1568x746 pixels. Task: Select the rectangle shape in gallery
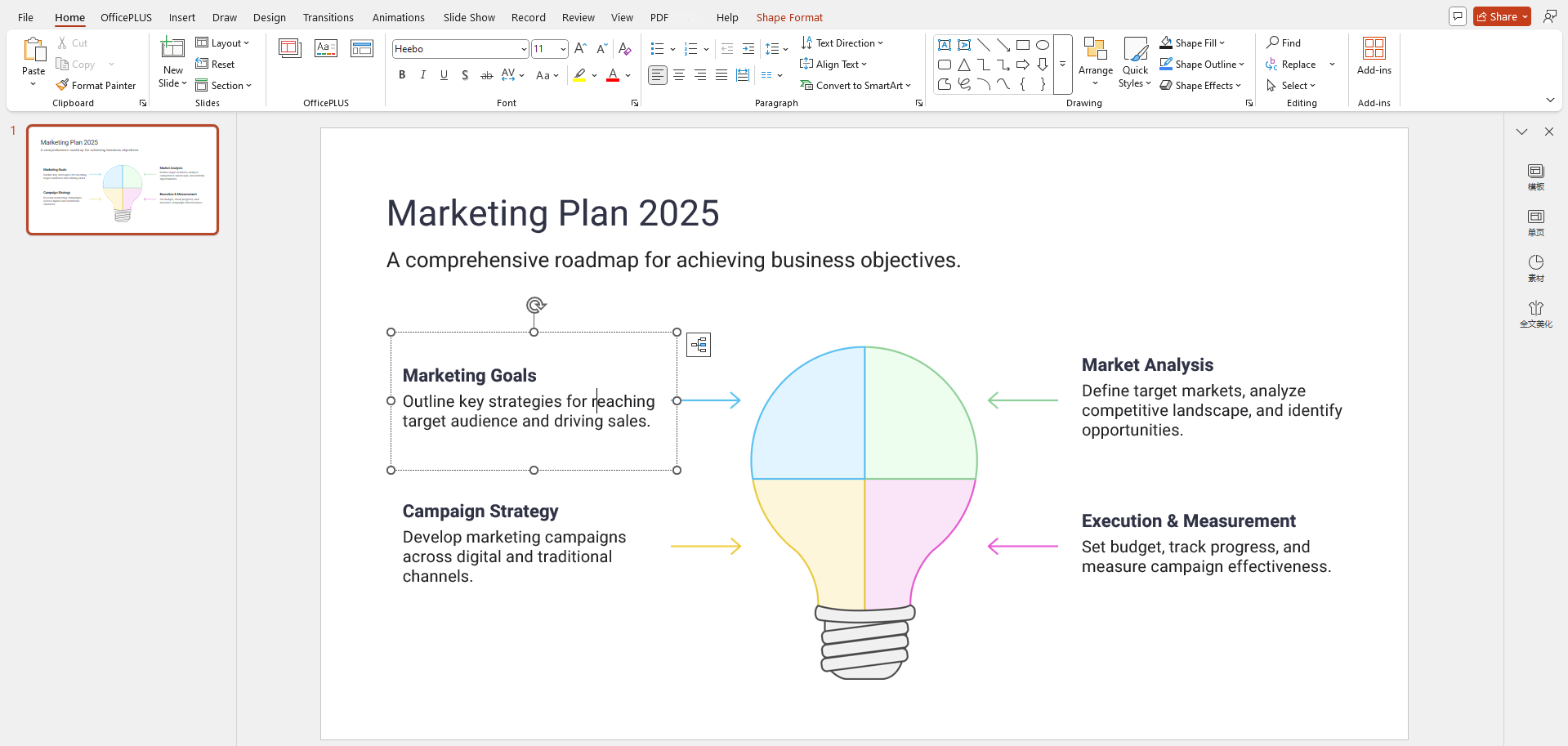point(1023,45)
